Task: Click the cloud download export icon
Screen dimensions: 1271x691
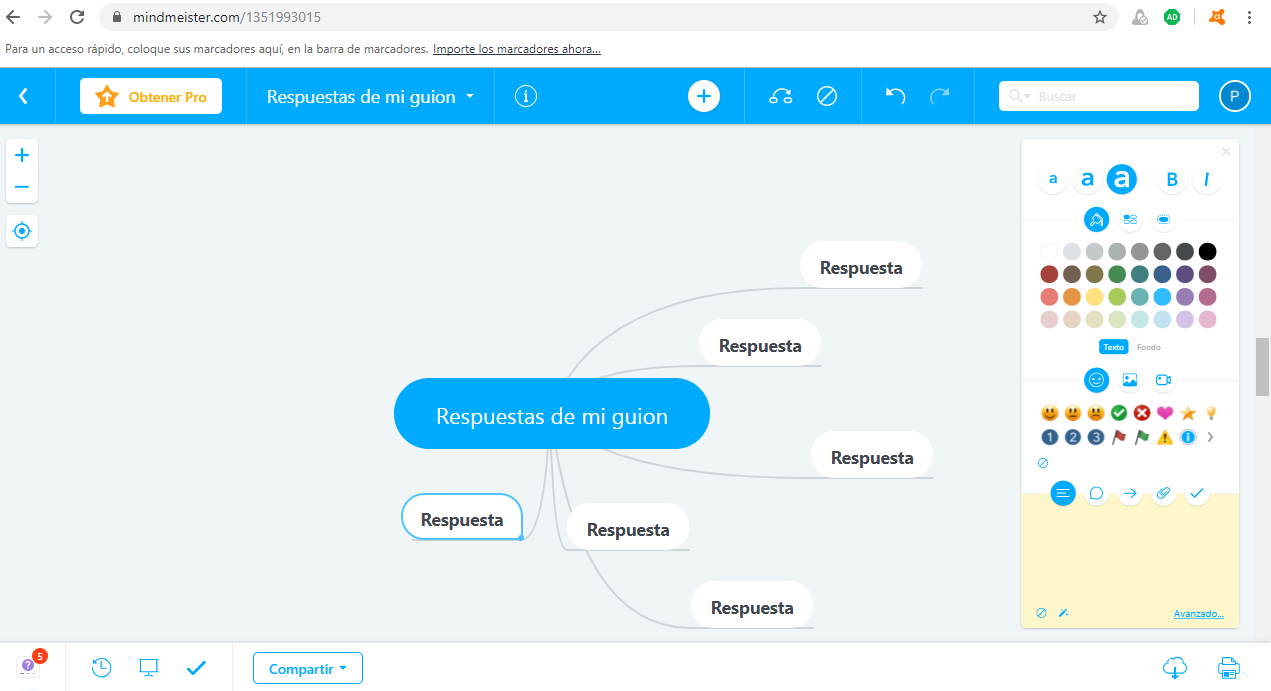Action: [x=1176, y=667]
